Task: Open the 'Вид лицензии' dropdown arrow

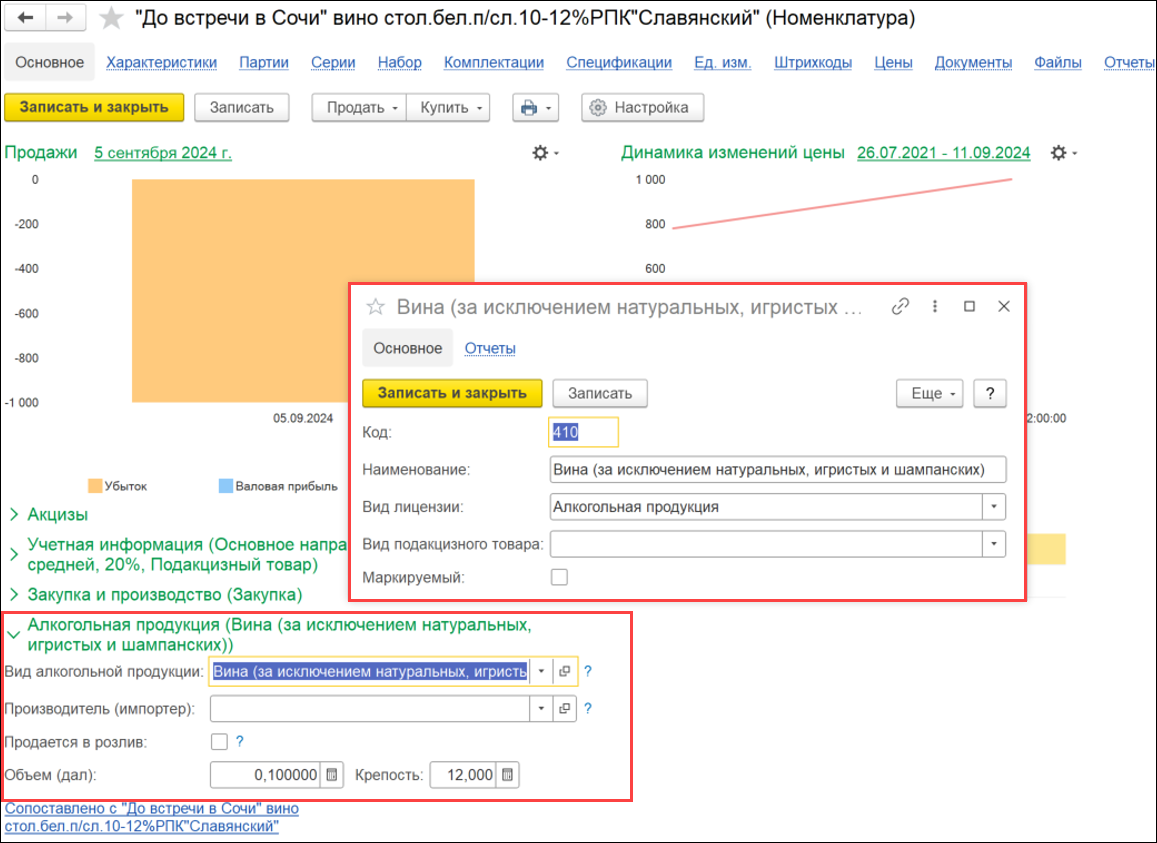Action: (994, 507)
